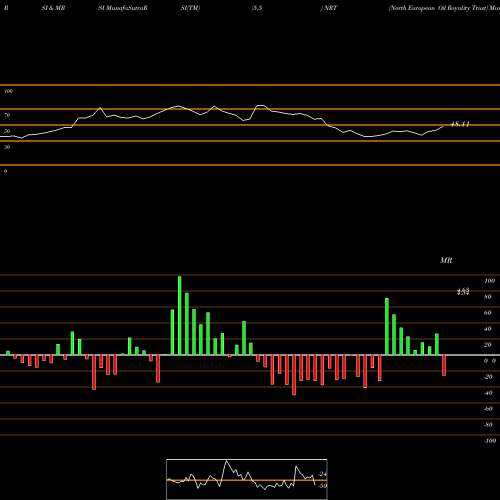
Task: Click the ') NRT' ticker label
Action: pos(329,8)
